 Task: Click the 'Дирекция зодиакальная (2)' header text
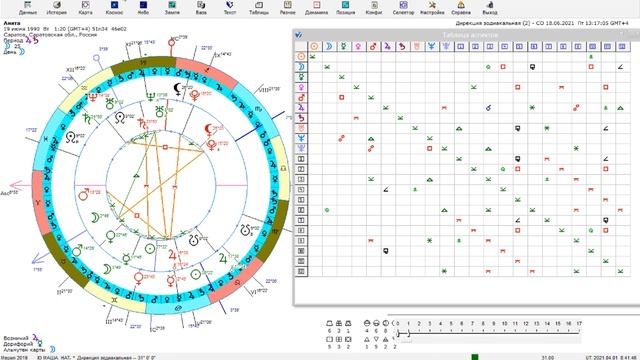pos(493,24)
